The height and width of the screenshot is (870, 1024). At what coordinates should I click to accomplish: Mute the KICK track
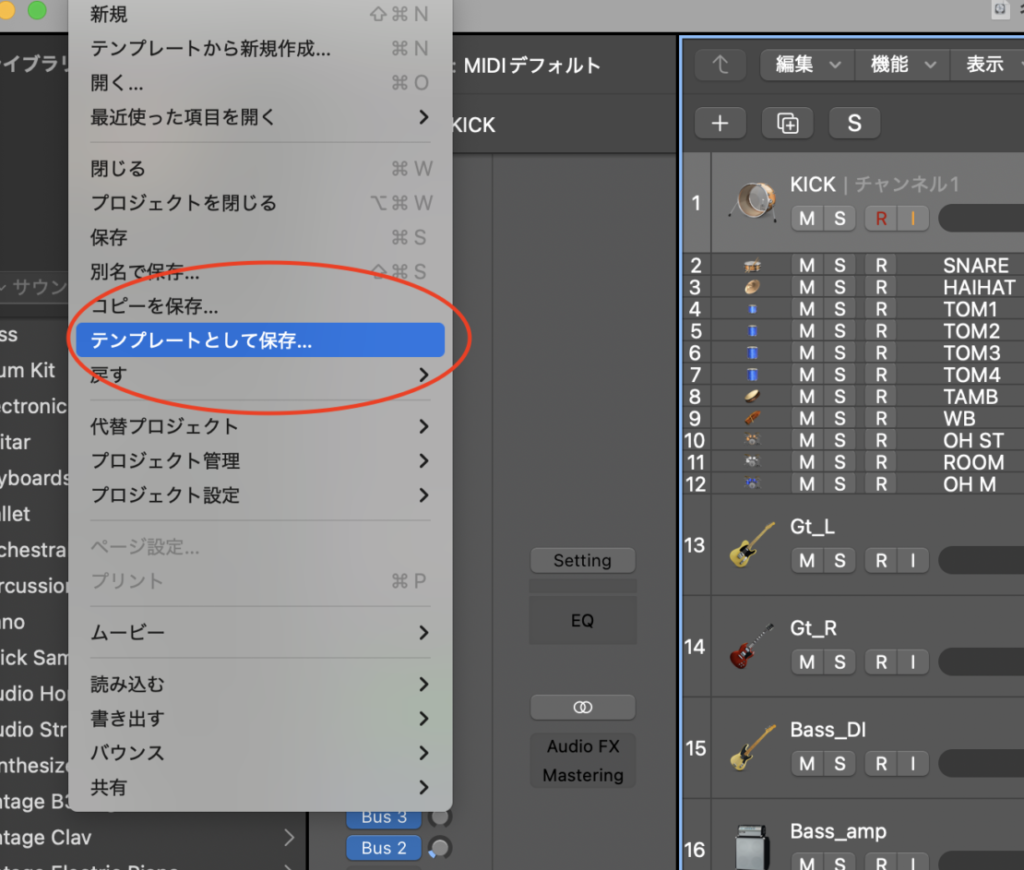tap(806, 218)
